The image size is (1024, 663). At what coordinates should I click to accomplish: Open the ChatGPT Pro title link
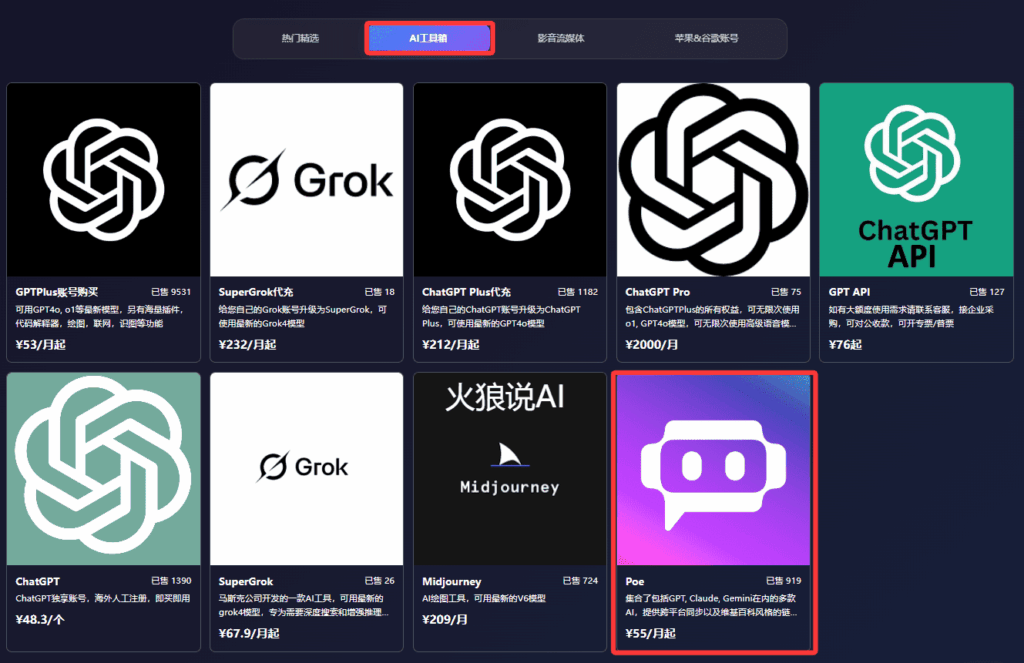tap(658, 292)
